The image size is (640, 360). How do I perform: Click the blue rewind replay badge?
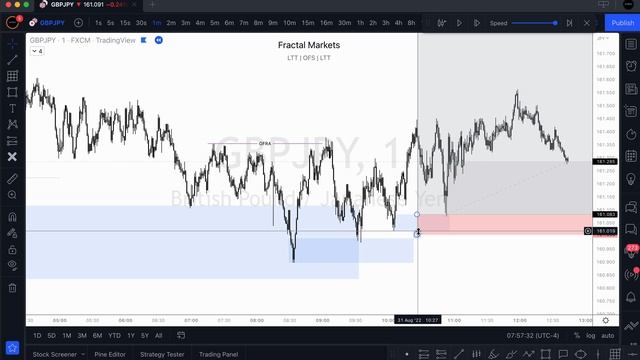click(159, 40)
